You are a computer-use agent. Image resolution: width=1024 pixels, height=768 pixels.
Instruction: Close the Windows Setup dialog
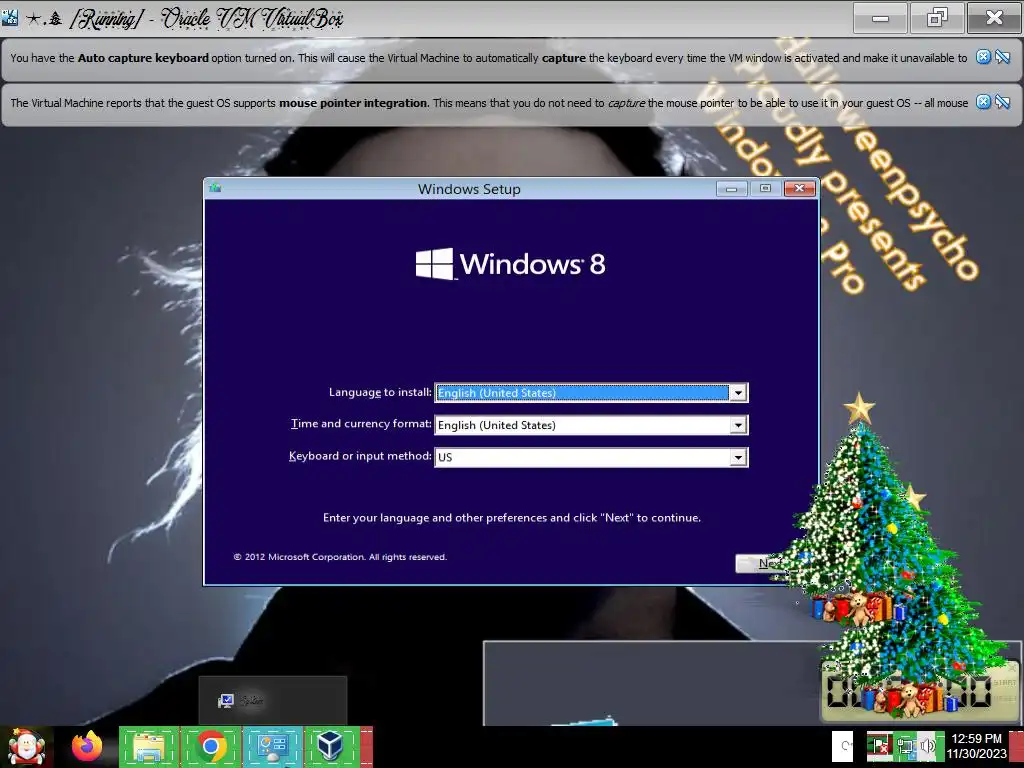(799, 189)
